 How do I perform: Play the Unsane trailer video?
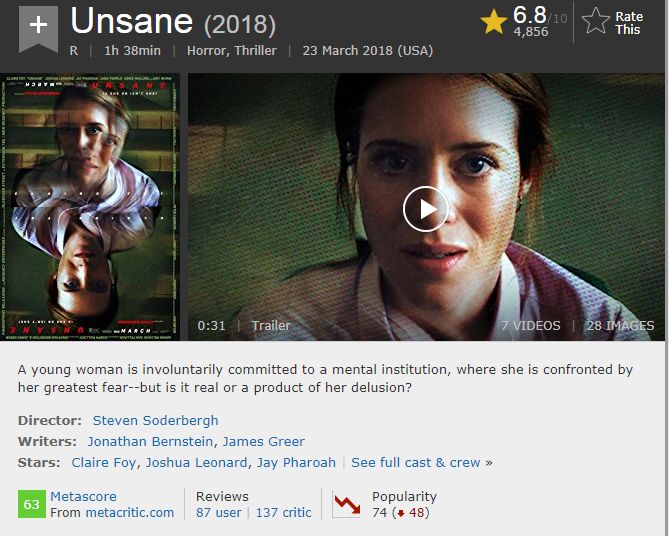pos(425,209)
